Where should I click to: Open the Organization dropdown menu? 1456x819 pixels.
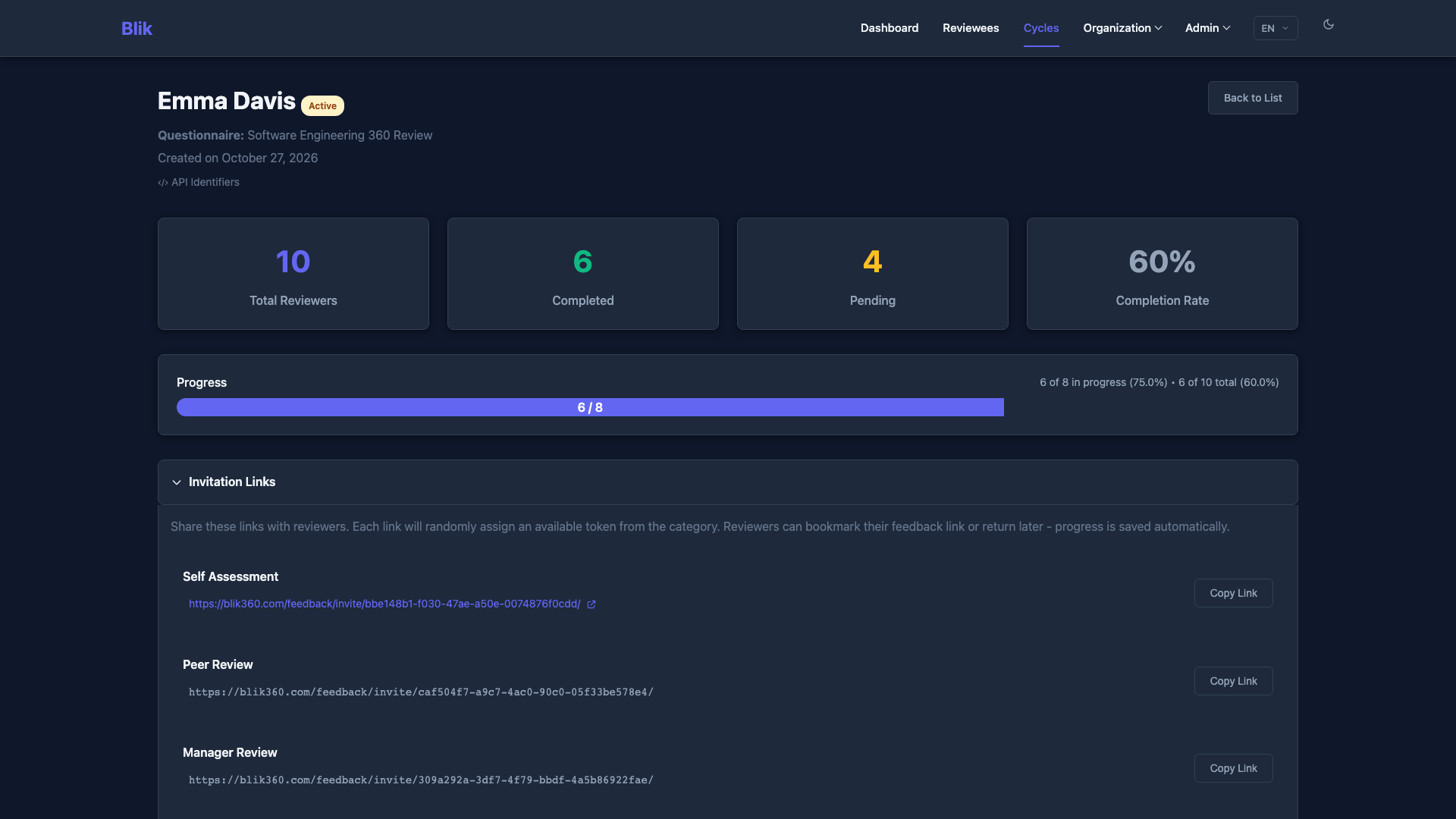1122,28
